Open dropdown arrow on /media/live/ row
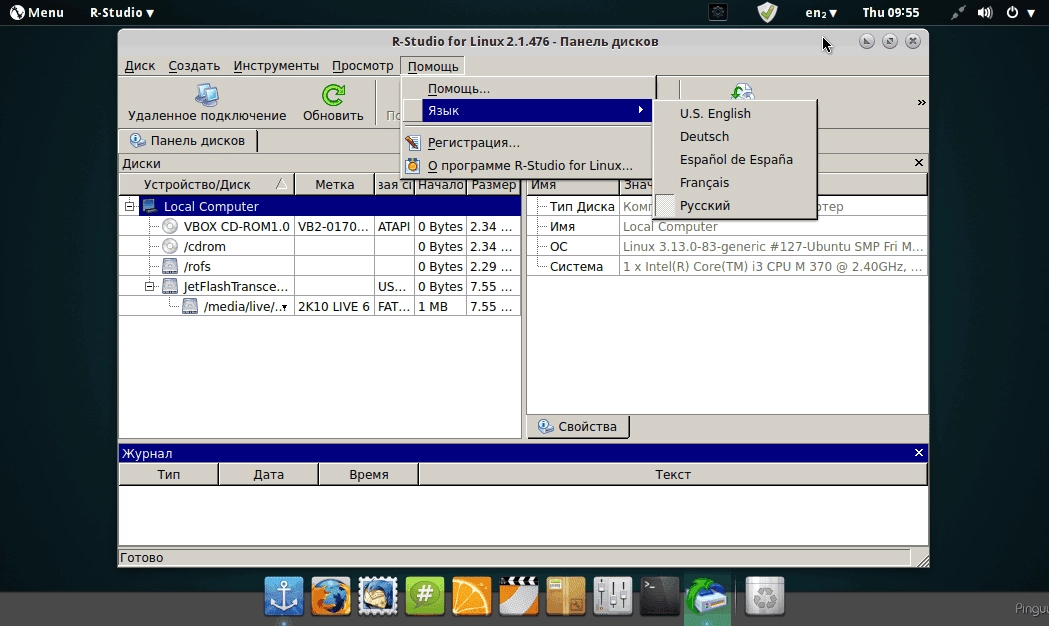The width and height of the screenshot is (1049, 626). [284, 308]
